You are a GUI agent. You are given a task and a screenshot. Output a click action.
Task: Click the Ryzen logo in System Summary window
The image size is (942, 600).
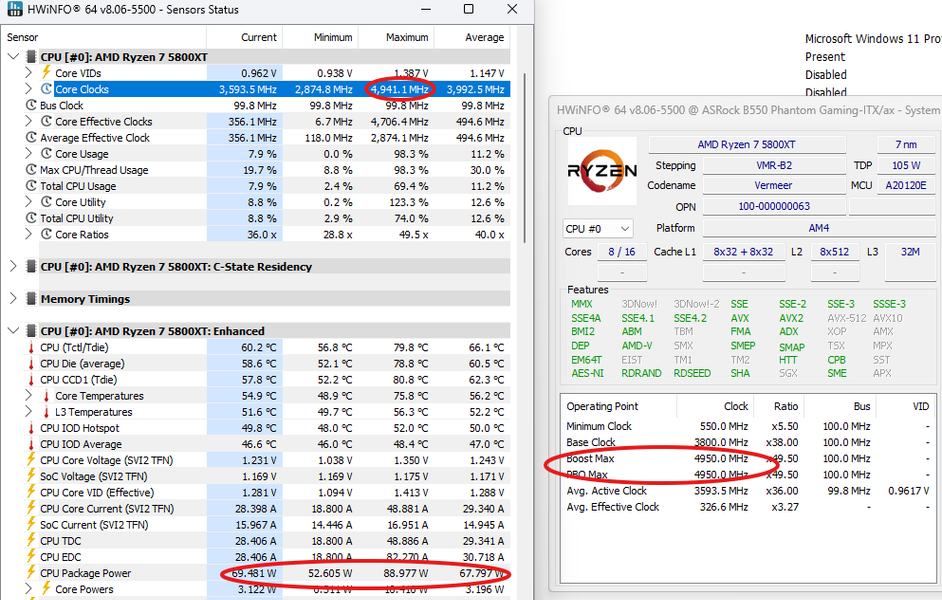pos(602,171)
